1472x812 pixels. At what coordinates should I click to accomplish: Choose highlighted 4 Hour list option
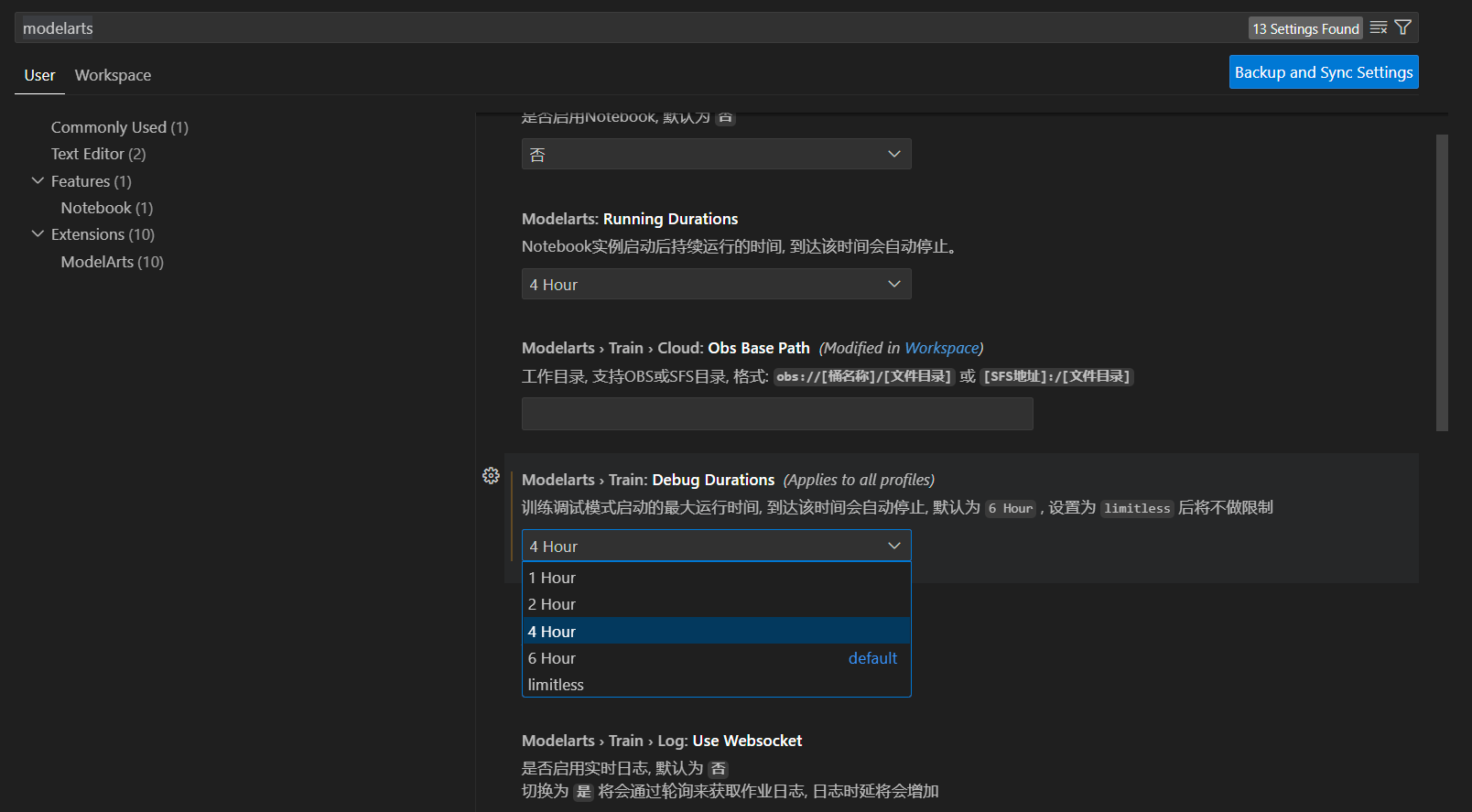(x=717, y=631)
